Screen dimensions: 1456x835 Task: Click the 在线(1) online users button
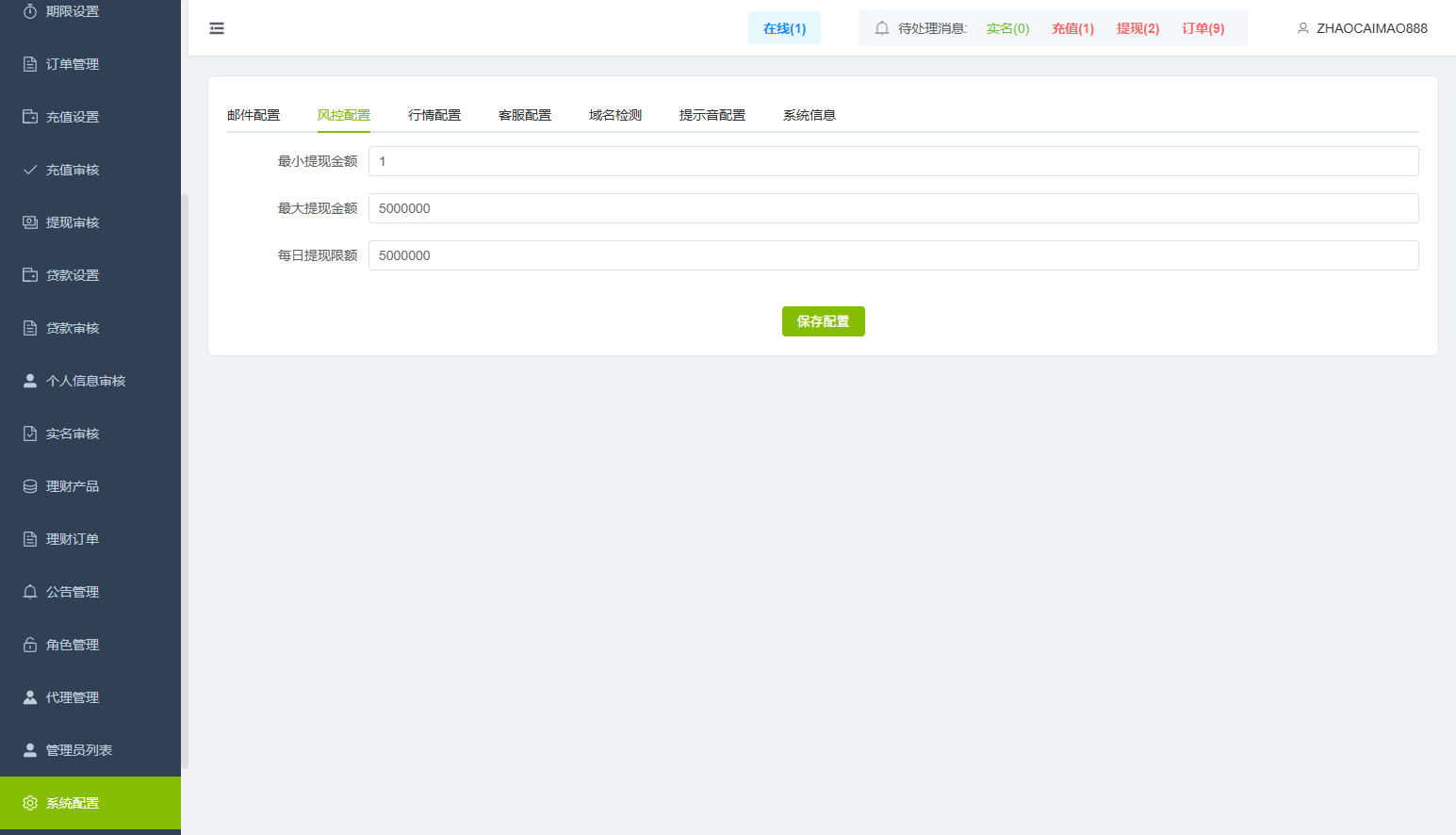[x=784, y=28]
